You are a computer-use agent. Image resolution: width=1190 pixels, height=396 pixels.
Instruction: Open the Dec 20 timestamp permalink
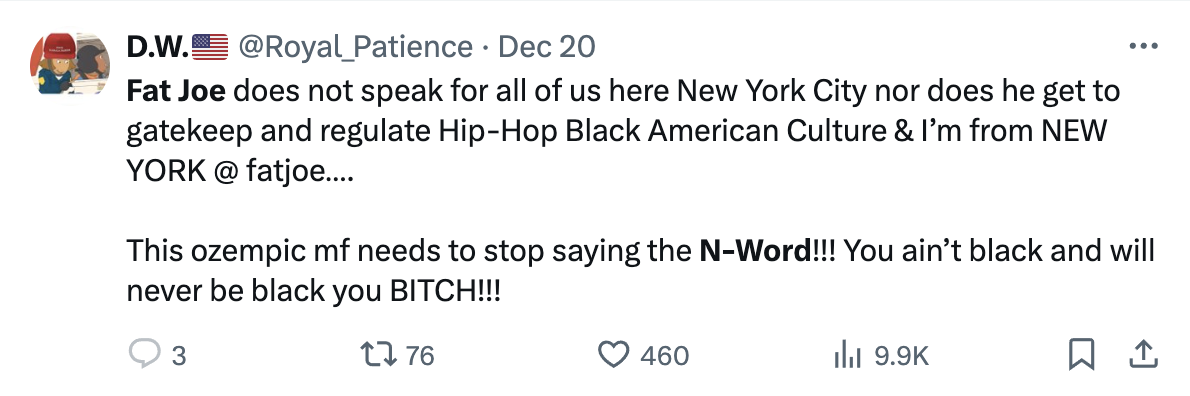pos(546,47)
